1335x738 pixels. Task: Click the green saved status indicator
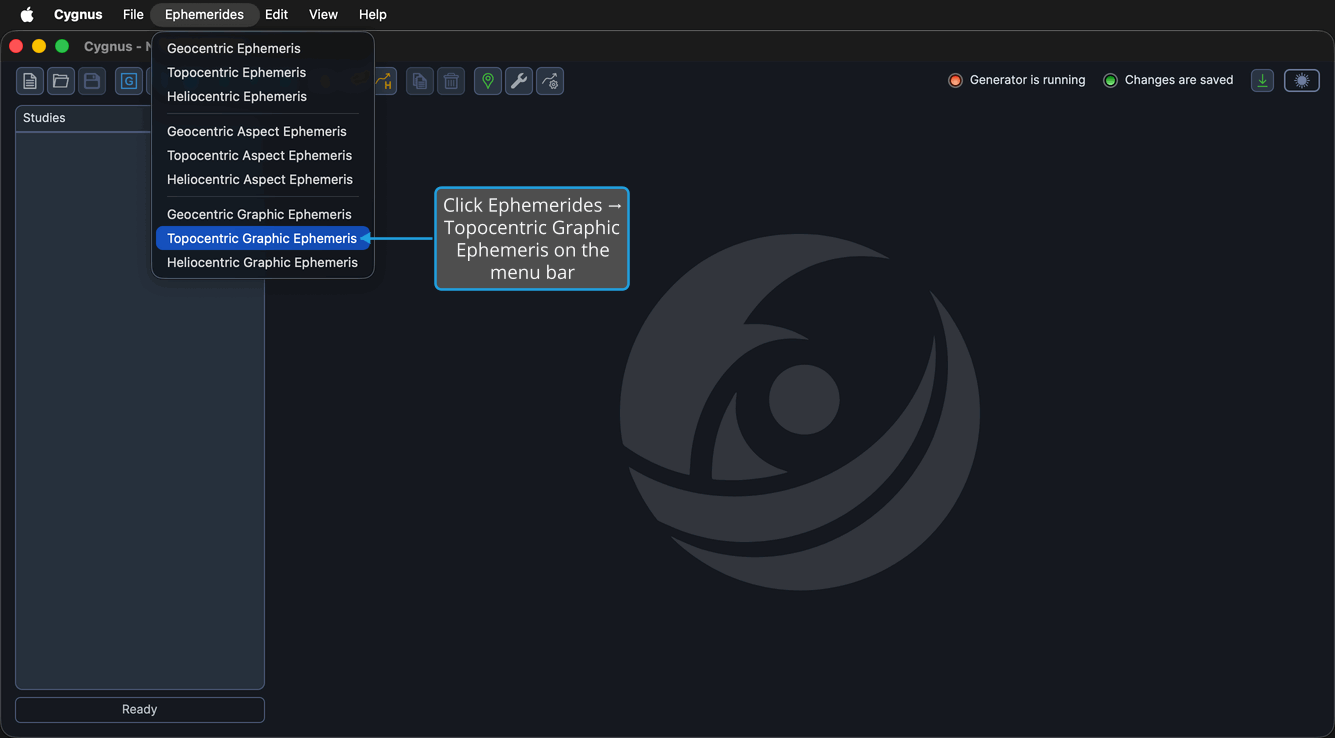pyautogui.click(x=1110, y=80)
